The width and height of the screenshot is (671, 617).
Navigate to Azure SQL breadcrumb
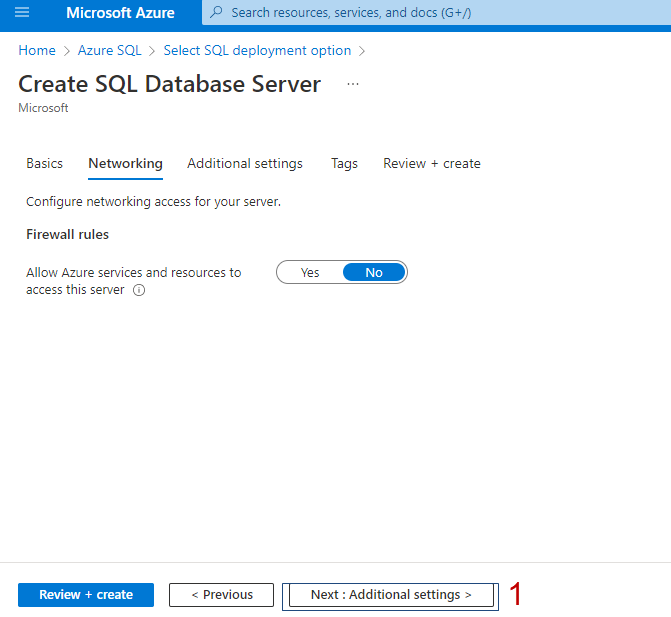point(110,50)
